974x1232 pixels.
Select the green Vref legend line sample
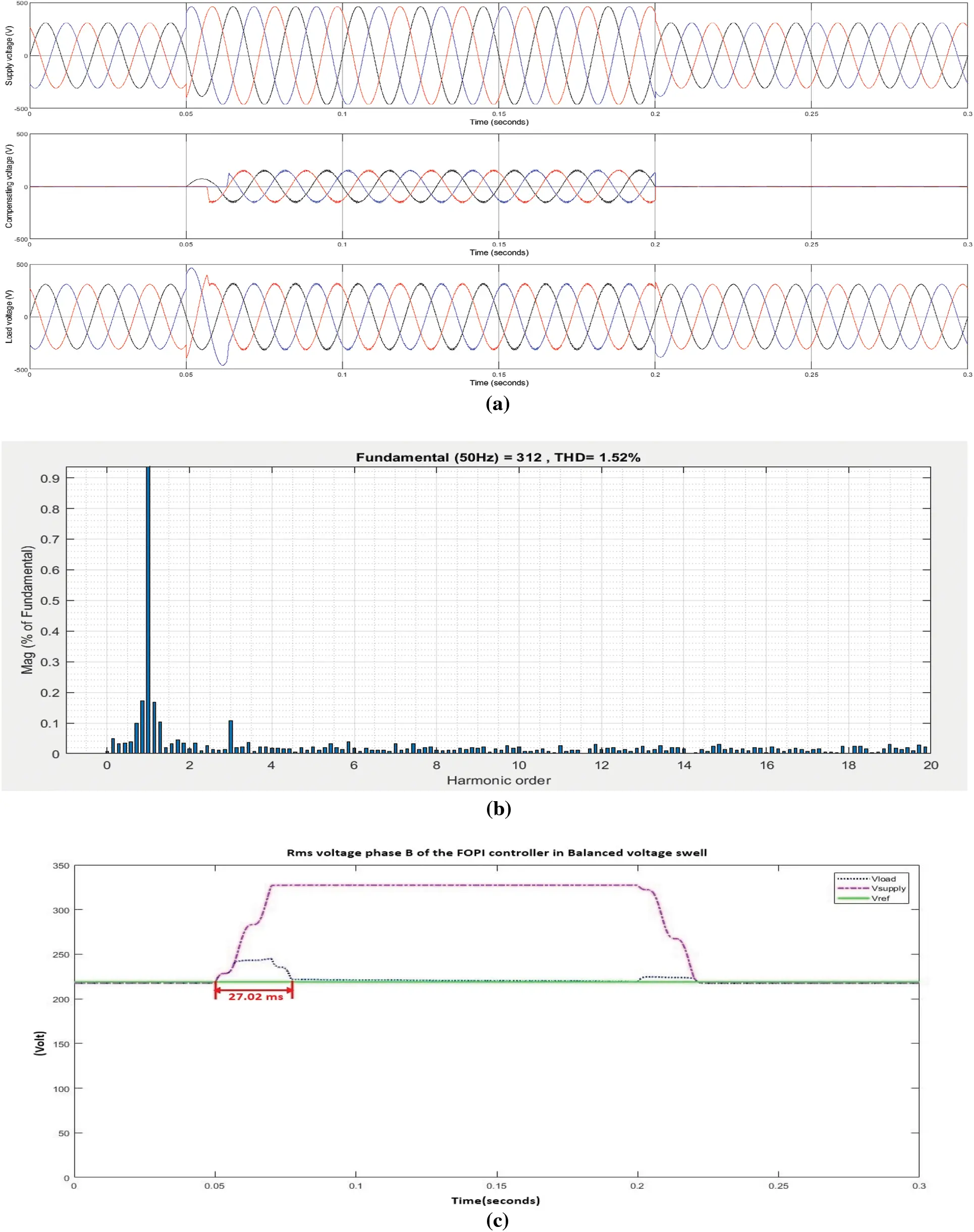click(x=853, y=899)
